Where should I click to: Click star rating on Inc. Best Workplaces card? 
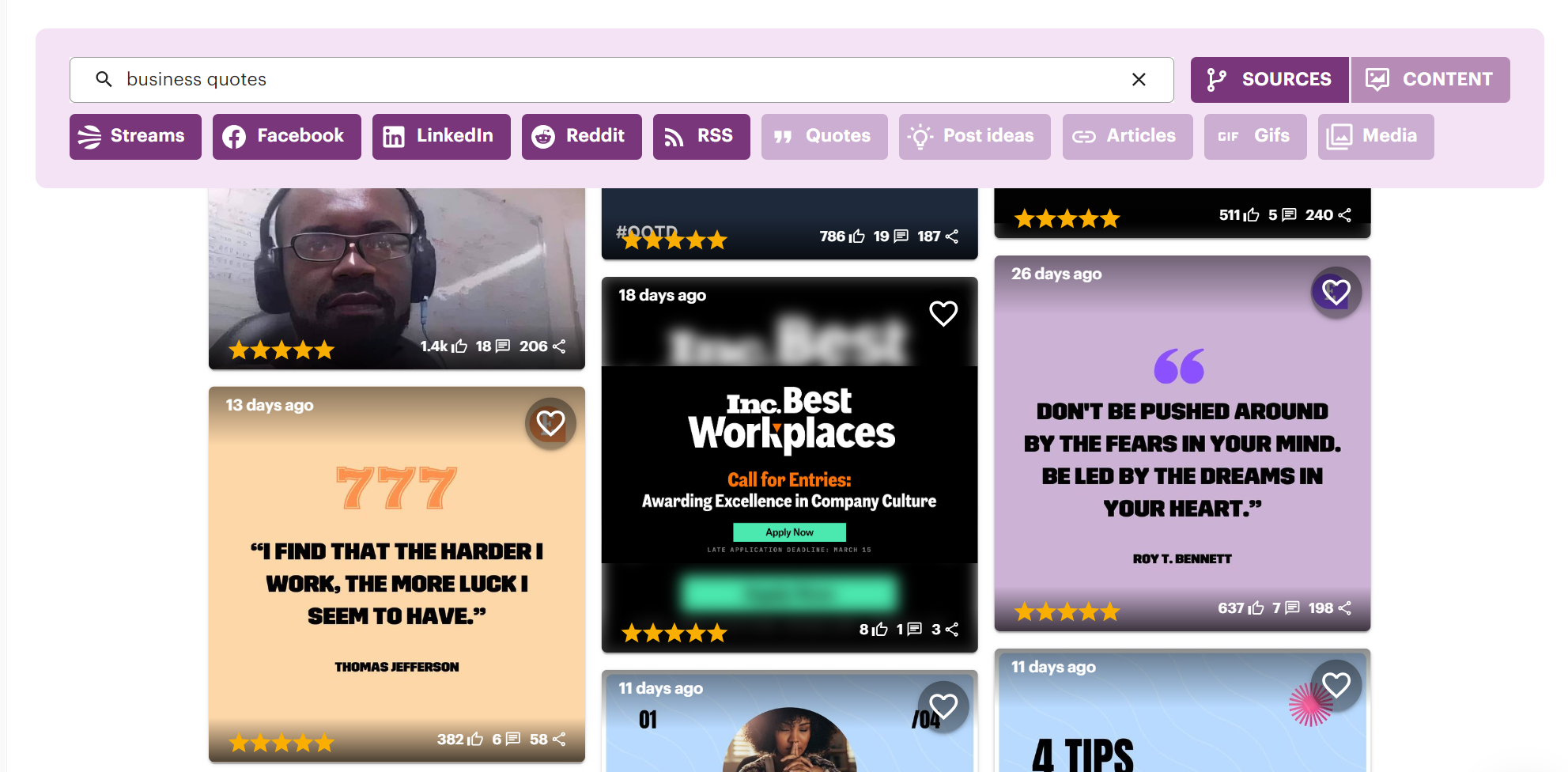click(x=674, y=633)
